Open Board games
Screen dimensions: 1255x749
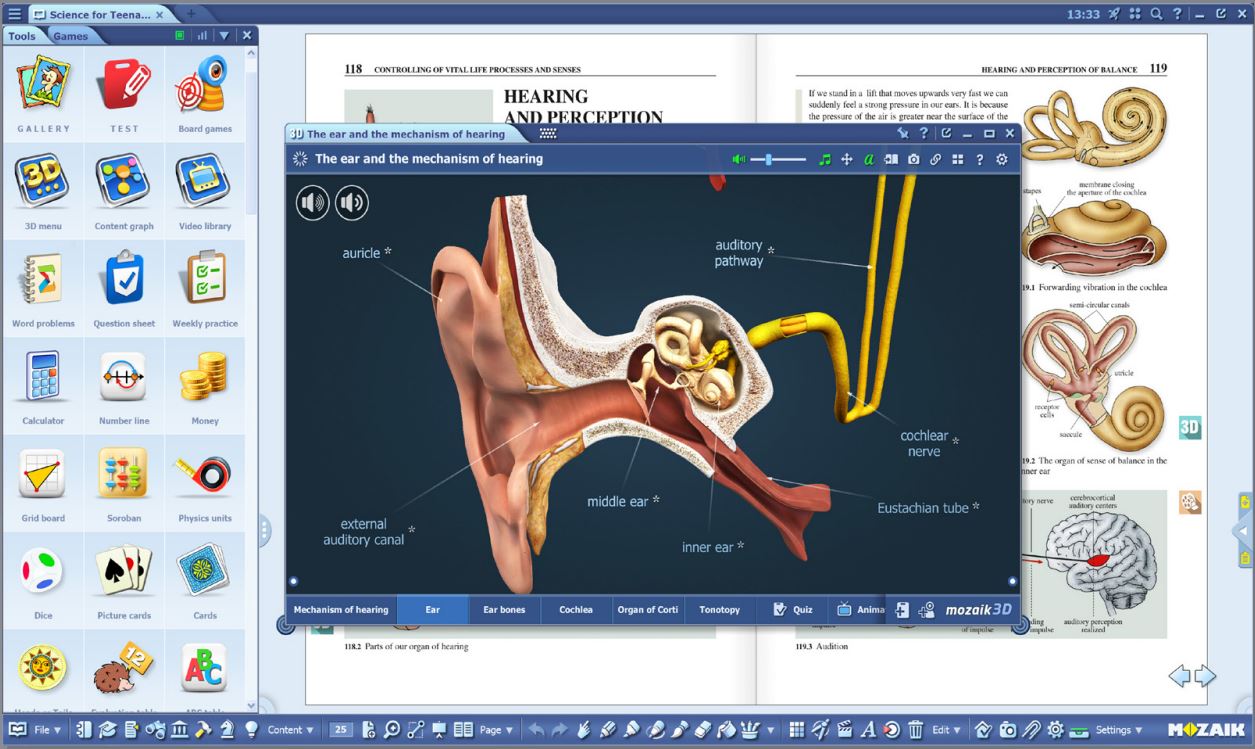pyautogui.click(x=205, y=95)
